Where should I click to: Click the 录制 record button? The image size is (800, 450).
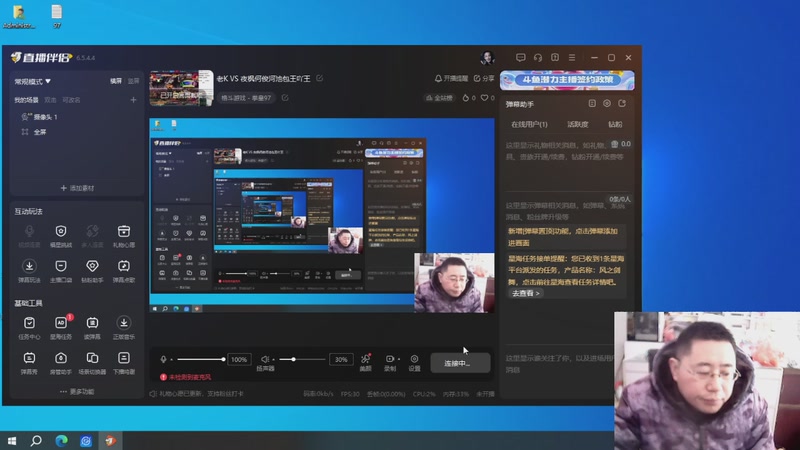point(389,362)
